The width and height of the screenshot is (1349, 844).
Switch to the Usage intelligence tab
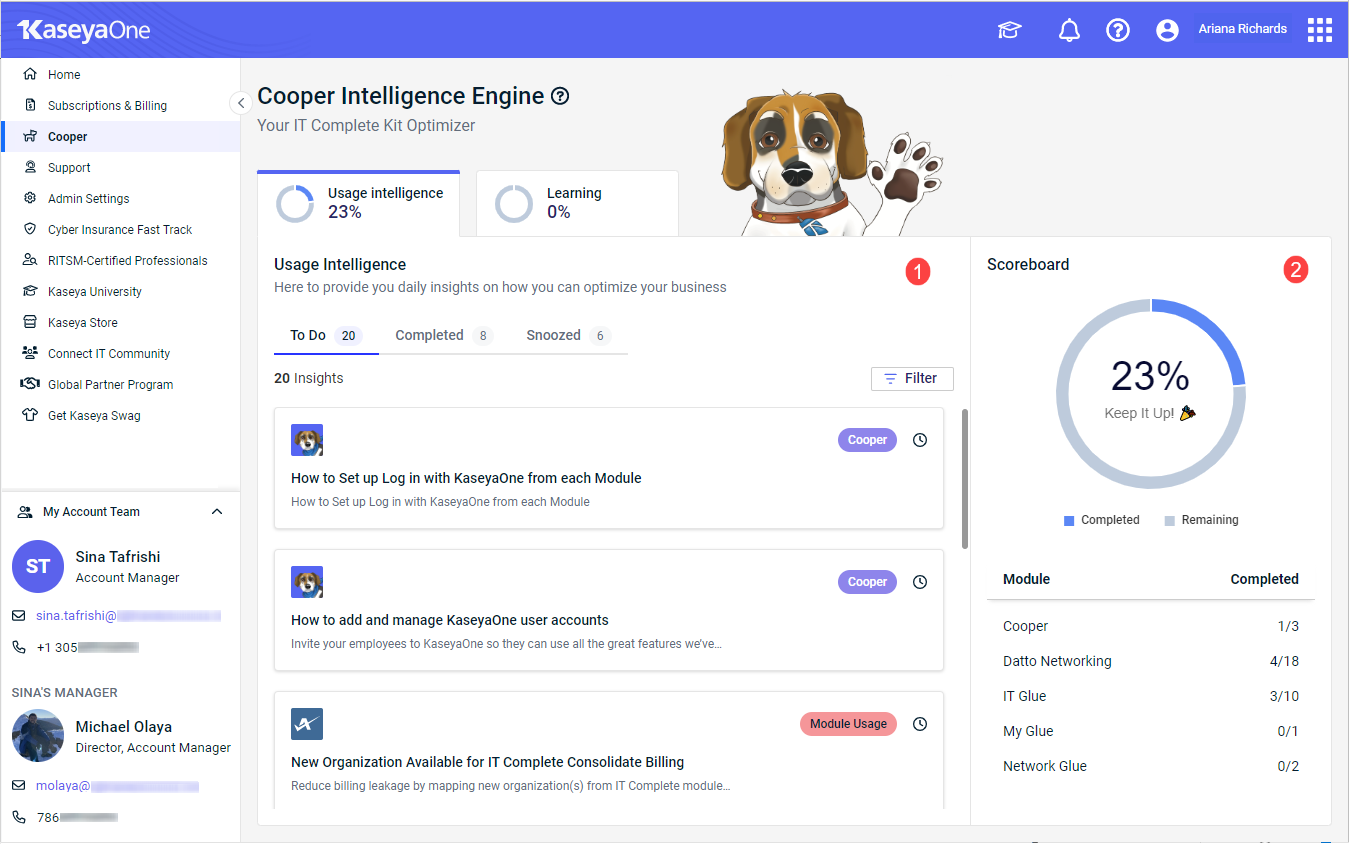coord(359,203)
